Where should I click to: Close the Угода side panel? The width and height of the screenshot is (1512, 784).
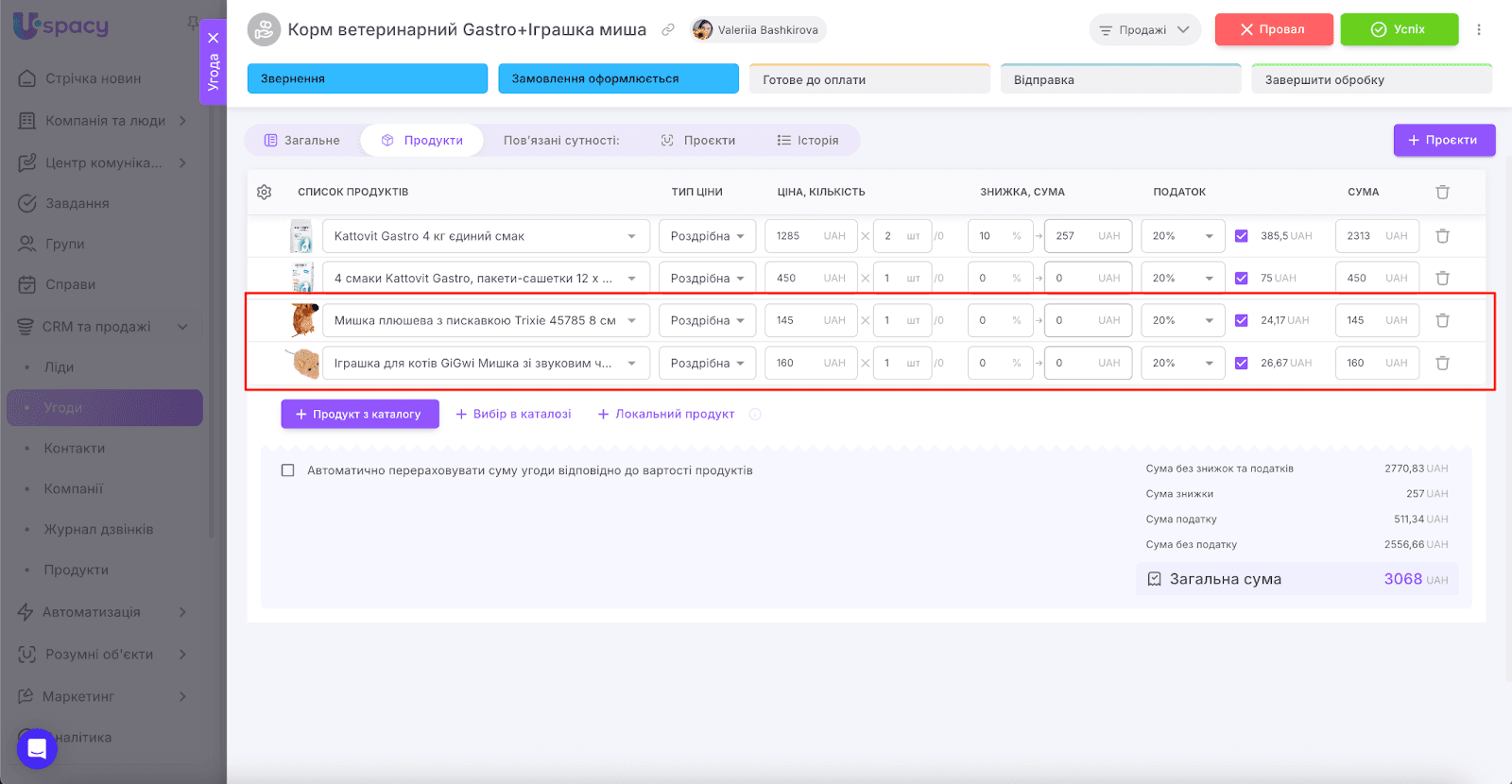[x=214, y=38]
